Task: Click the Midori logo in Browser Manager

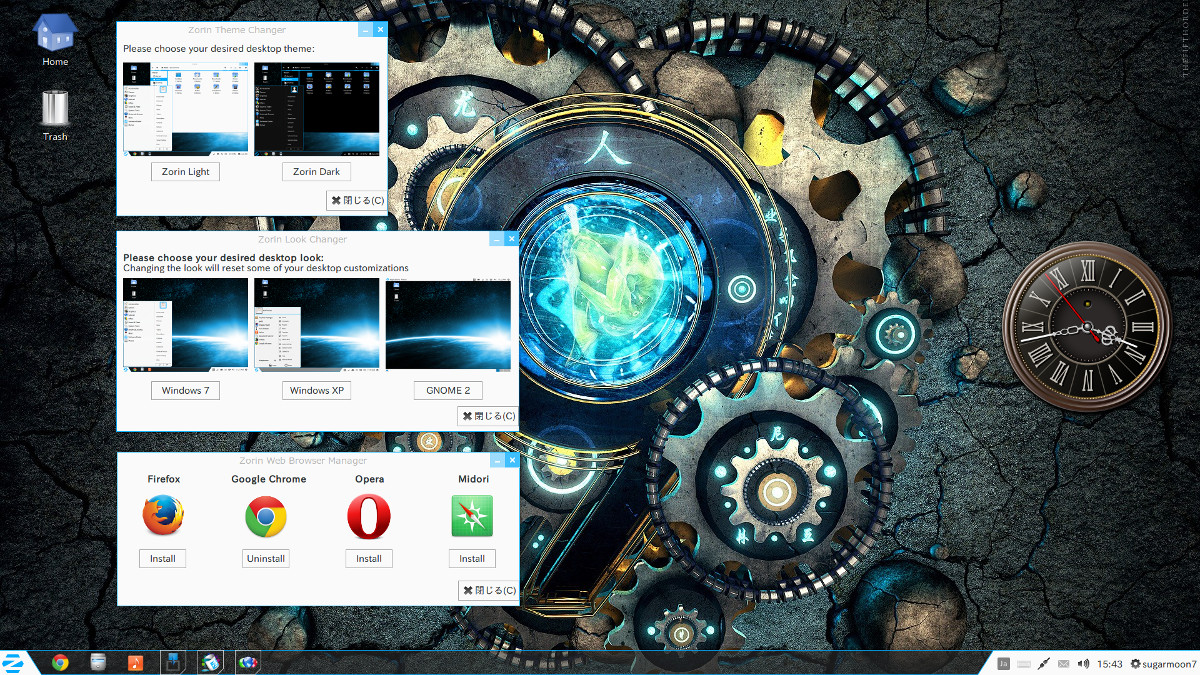Action: click(x=472, y=517)
